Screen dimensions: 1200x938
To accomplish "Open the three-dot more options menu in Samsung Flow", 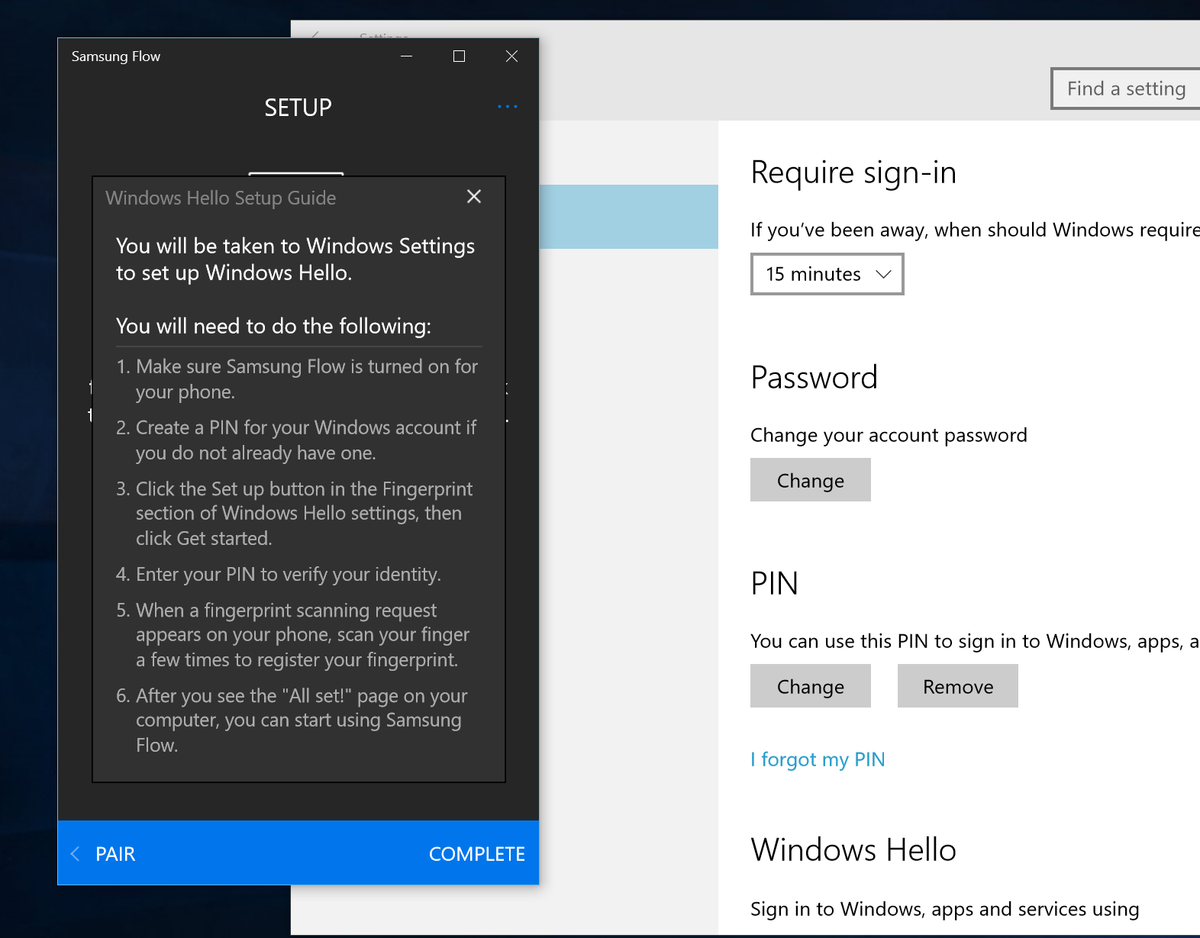I will point(508,107).
